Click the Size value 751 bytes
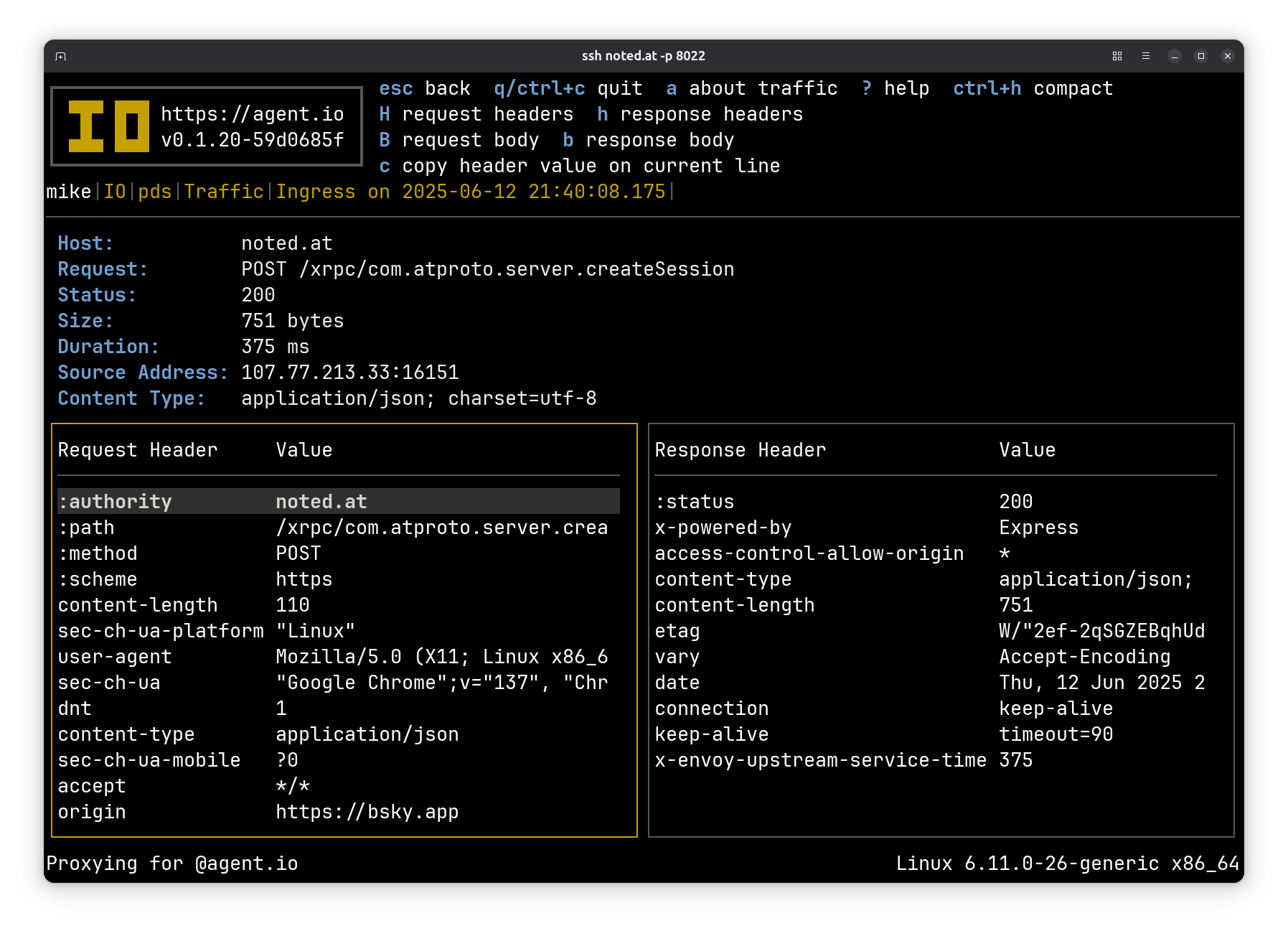Viewport: 1288px width, 931px height. (293, 321)
